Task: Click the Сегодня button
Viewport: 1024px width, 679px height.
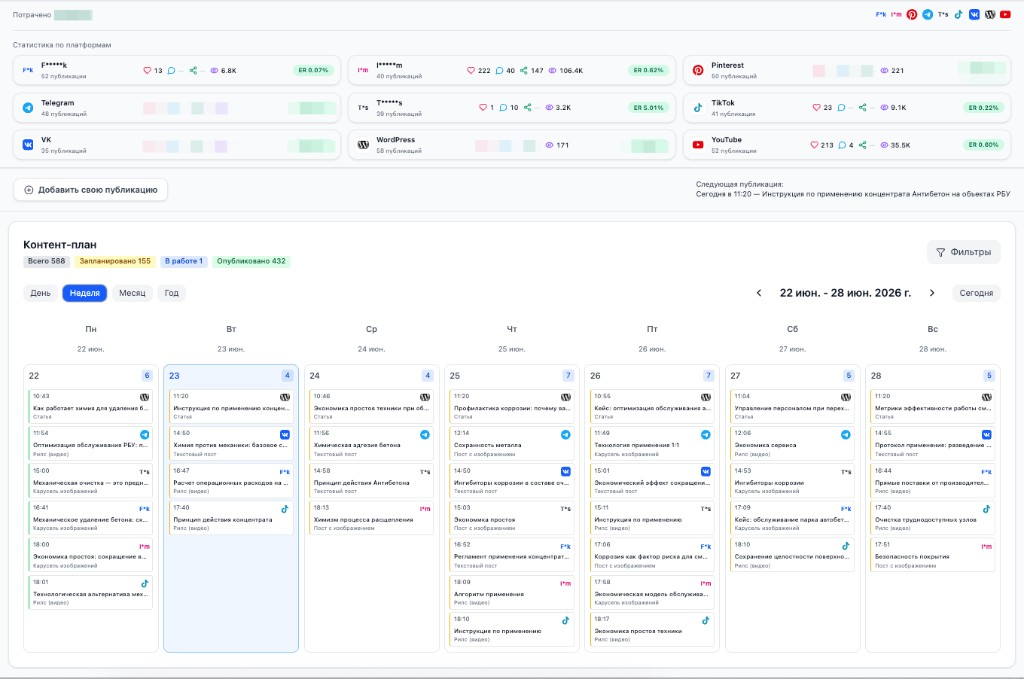Action: [976, 293]
